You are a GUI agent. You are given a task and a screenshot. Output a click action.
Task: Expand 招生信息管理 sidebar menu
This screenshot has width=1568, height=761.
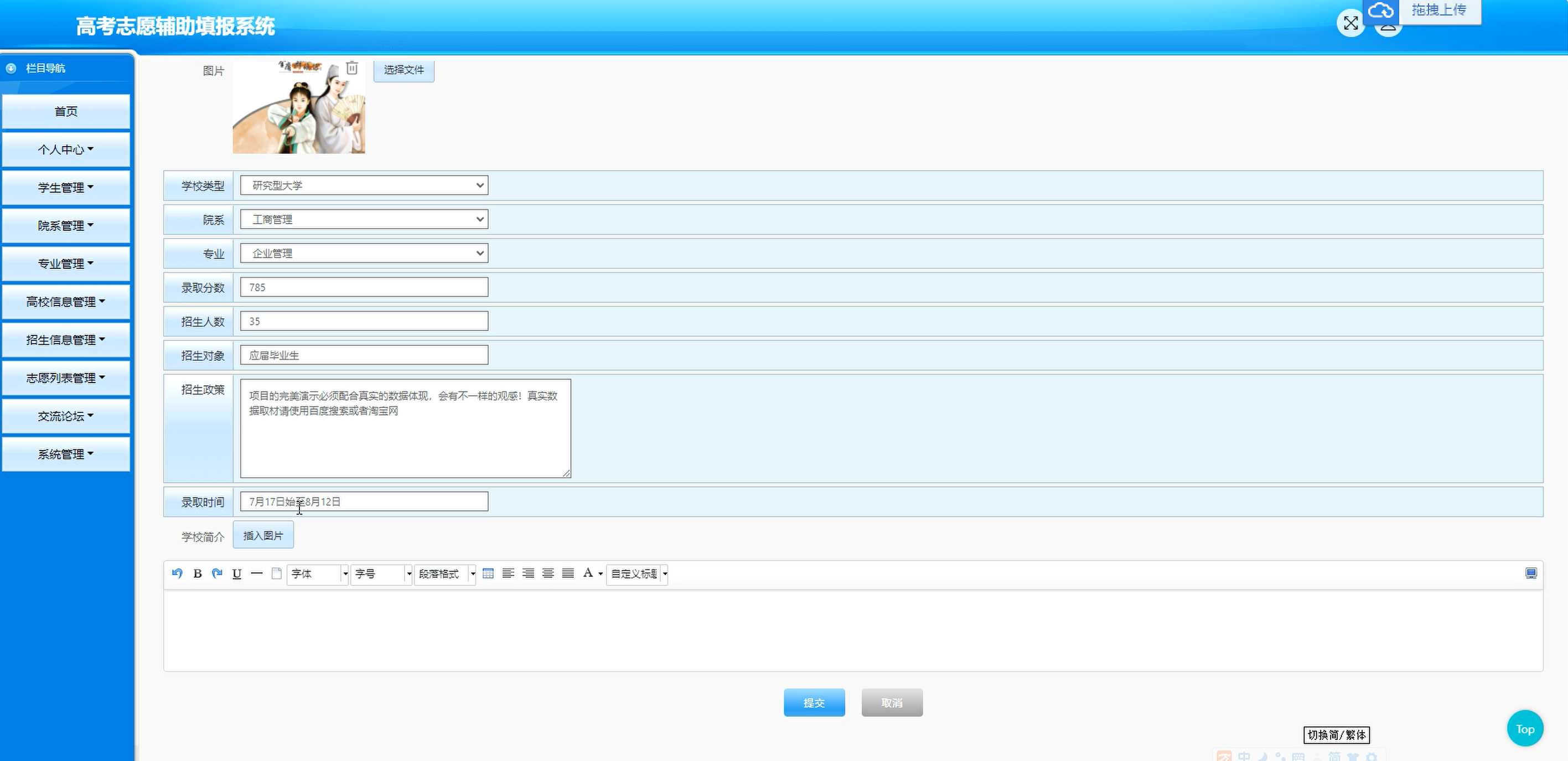(66, 340)
